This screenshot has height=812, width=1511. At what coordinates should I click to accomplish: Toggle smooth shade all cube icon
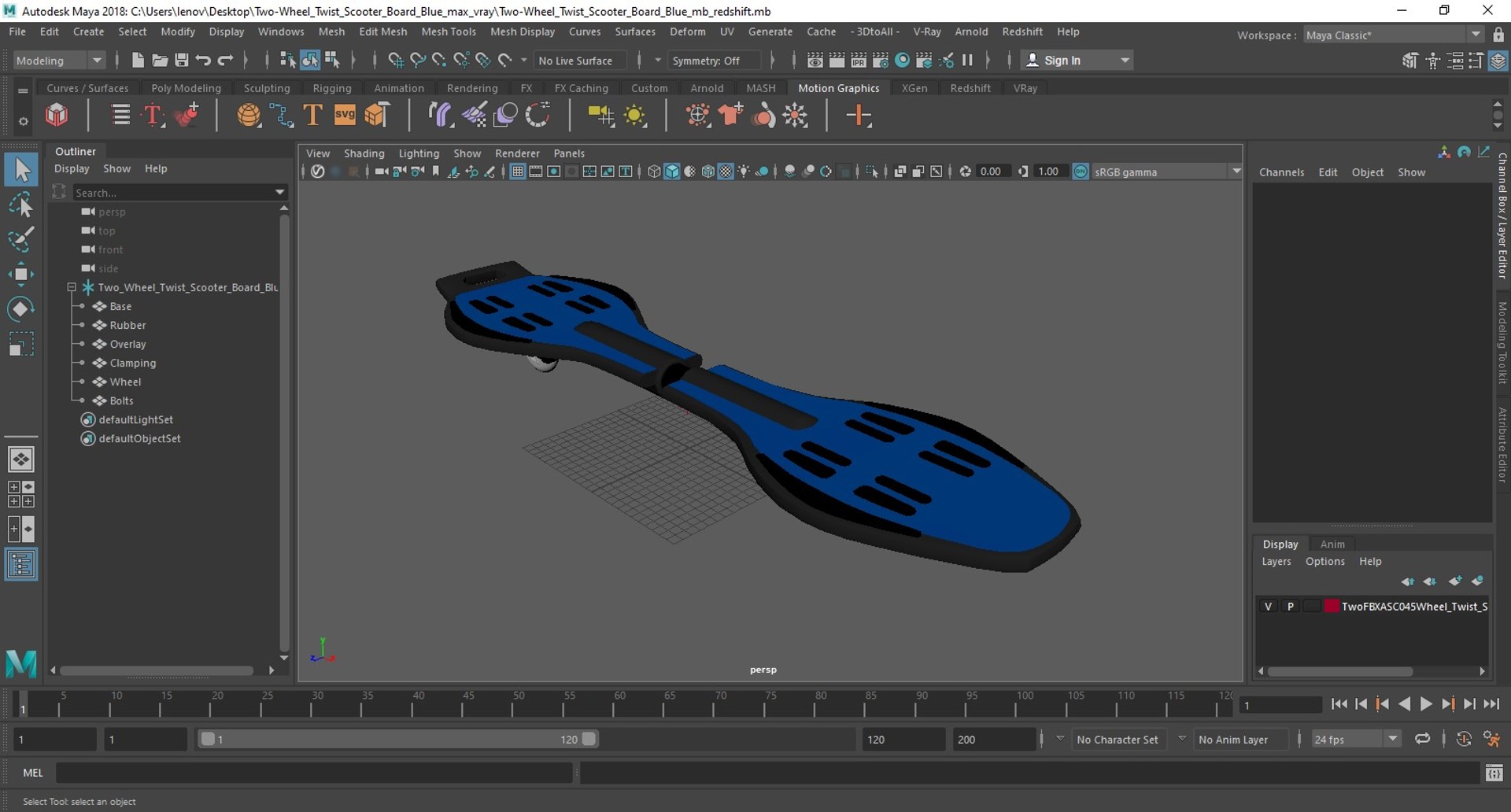(x=672, y=172)
